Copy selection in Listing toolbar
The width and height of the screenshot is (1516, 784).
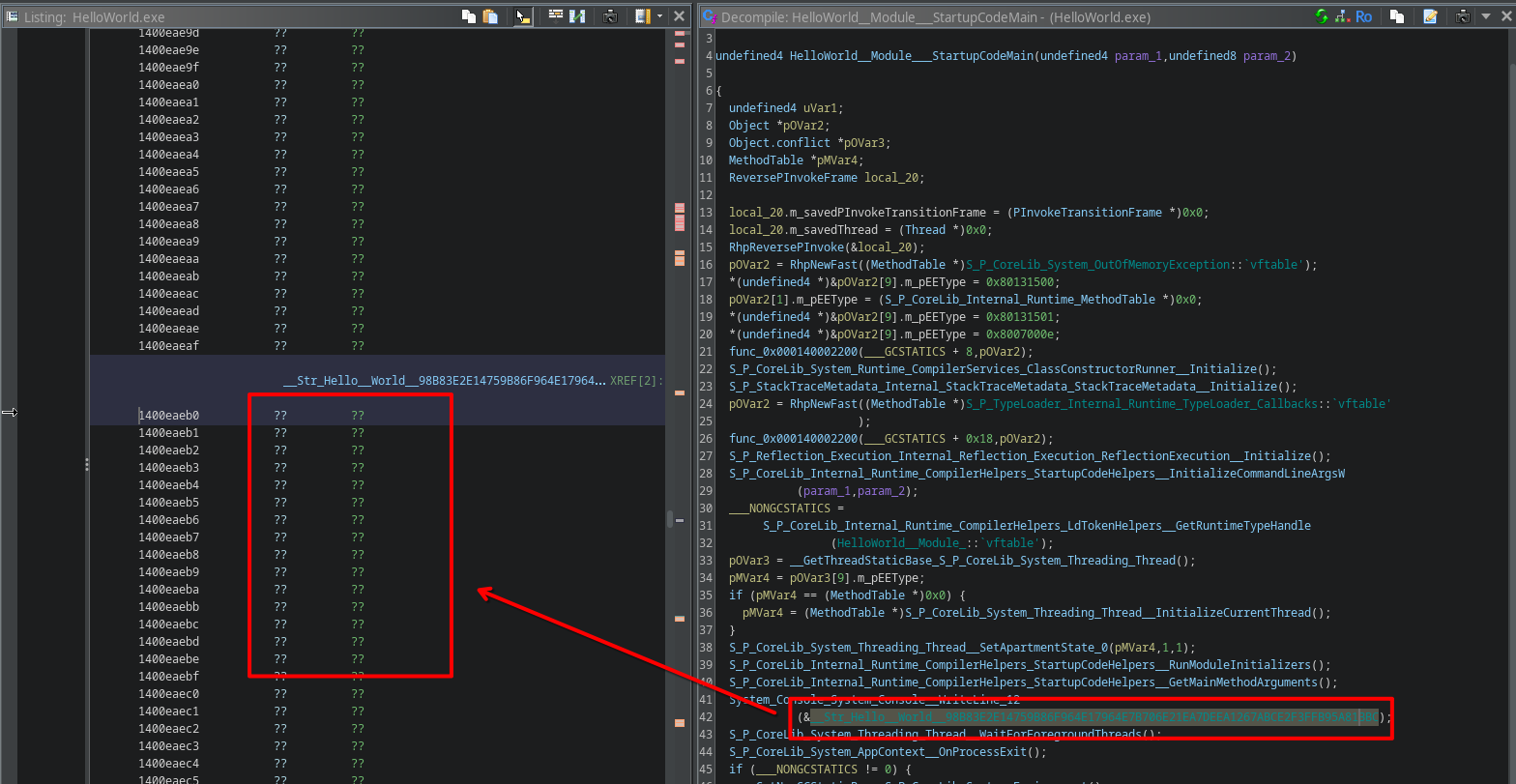(469, 16)
